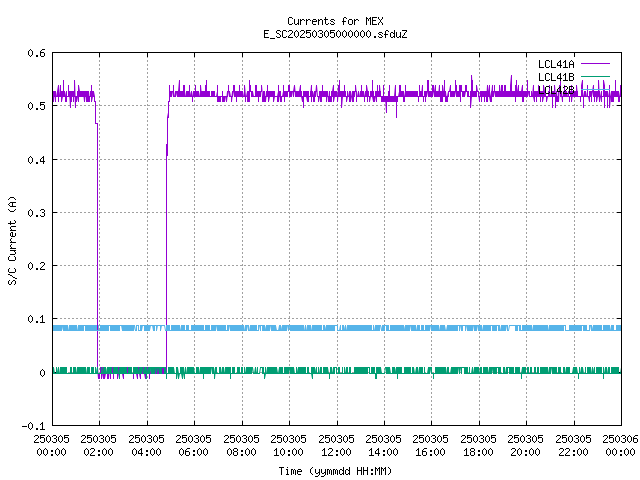The height and width of the screenshot is (480, 640).
Task: Click the LCL41B legend label
Action: click(556, 77)
